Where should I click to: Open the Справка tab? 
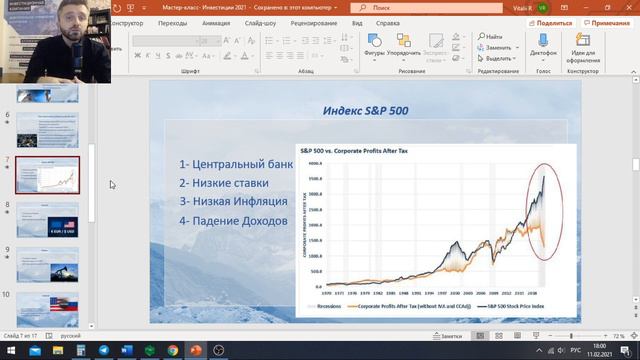coord(388,23)
